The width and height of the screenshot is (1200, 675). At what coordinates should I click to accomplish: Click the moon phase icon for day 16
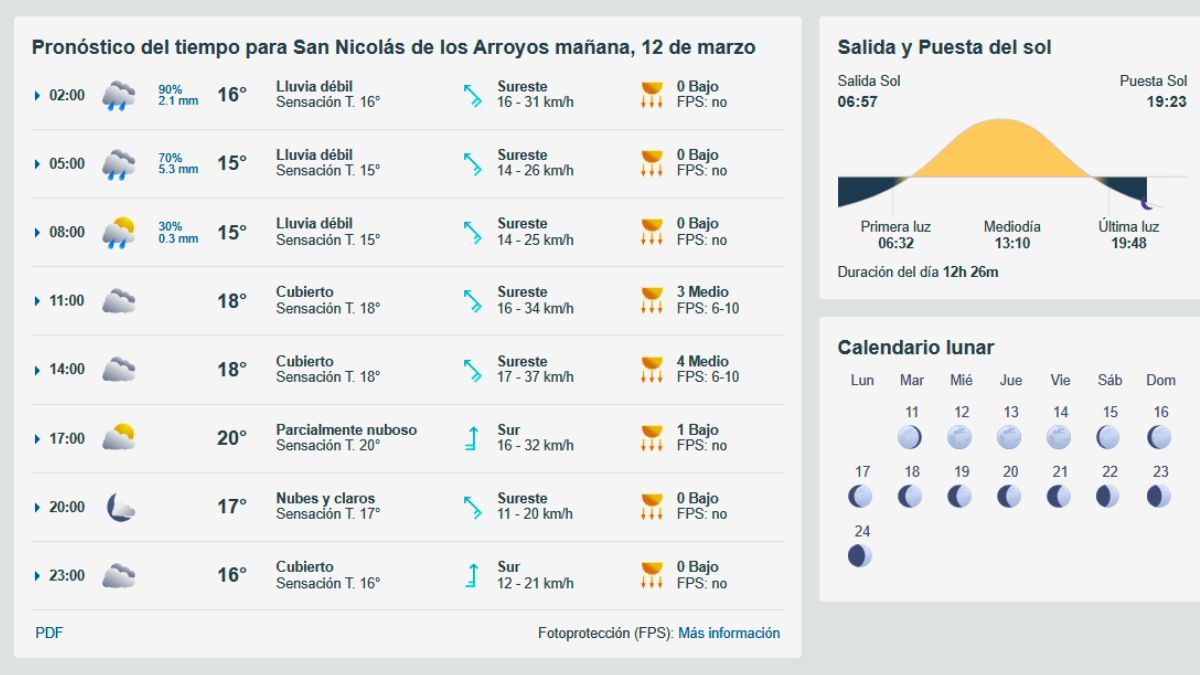pyautogui.click(x=1160, y=437)
